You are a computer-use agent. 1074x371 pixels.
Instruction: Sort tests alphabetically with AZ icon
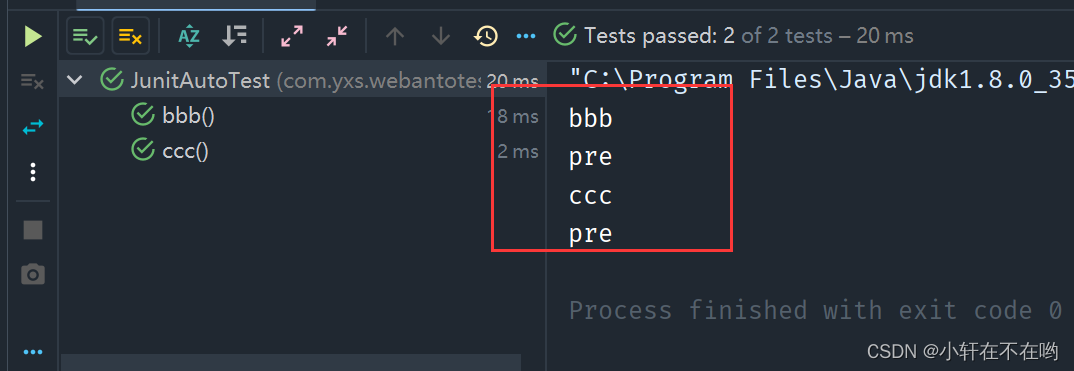pos(188,36)
